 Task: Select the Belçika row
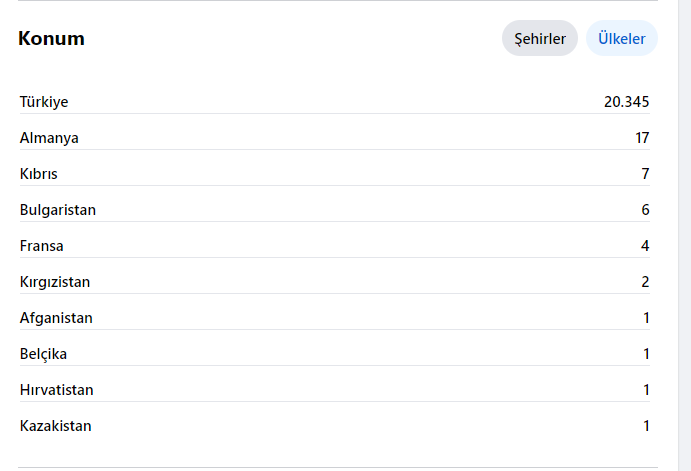coord(334,354)
